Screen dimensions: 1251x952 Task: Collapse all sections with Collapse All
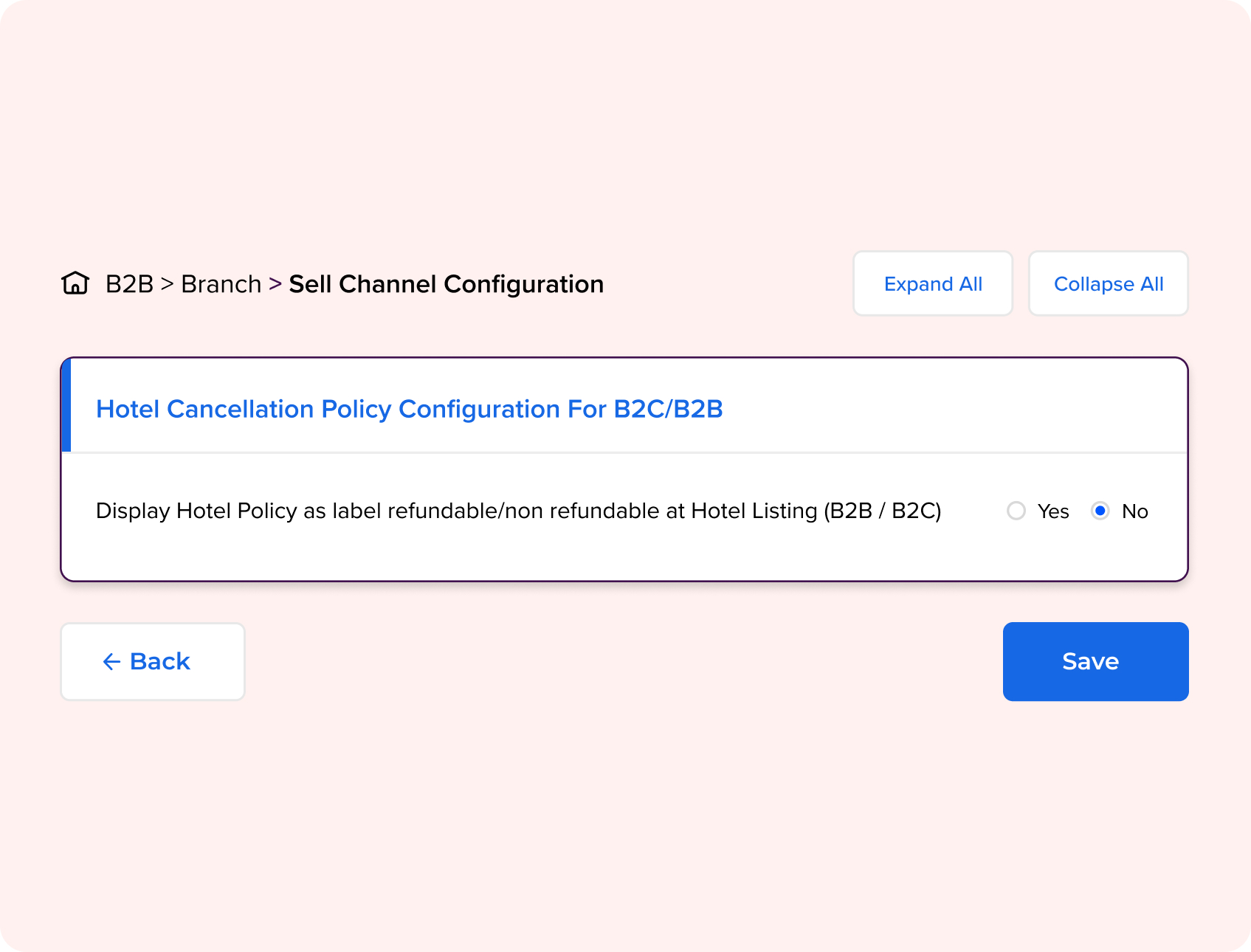[1109, 283]
